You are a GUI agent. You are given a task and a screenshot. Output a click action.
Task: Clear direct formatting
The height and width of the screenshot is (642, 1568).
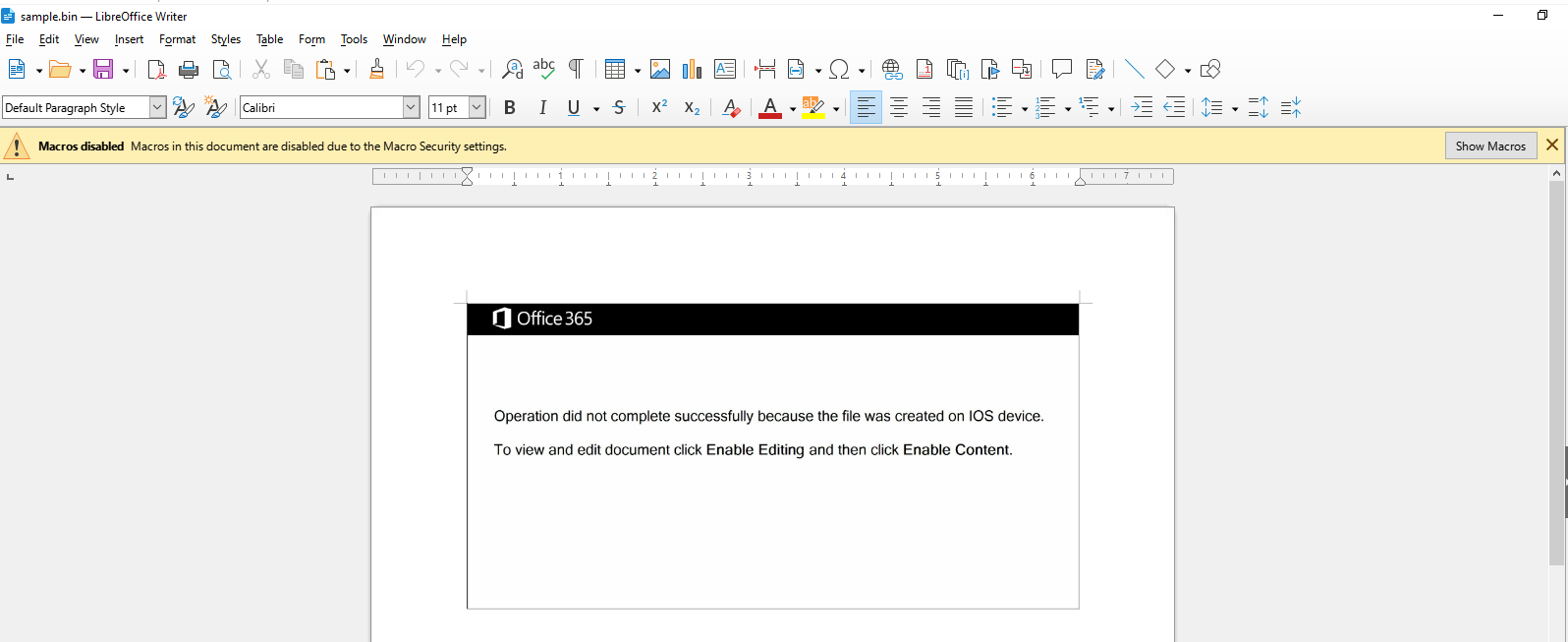click(731, 107)
